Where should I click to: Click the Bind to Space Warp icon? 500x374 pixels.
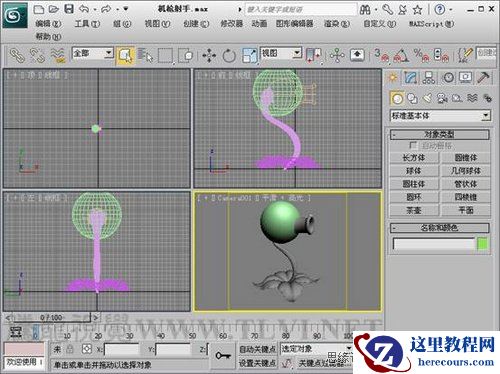point(58,55)
